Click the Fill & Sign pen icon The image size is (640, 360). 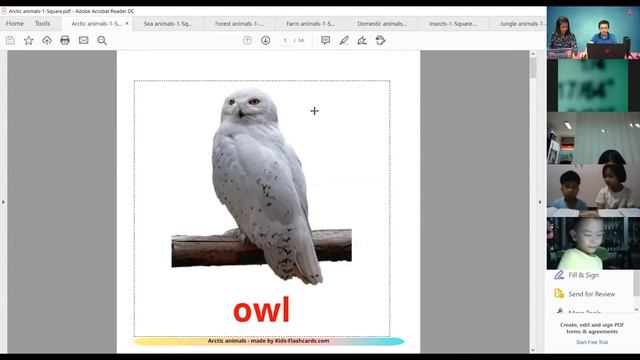[x=559, y=275]
